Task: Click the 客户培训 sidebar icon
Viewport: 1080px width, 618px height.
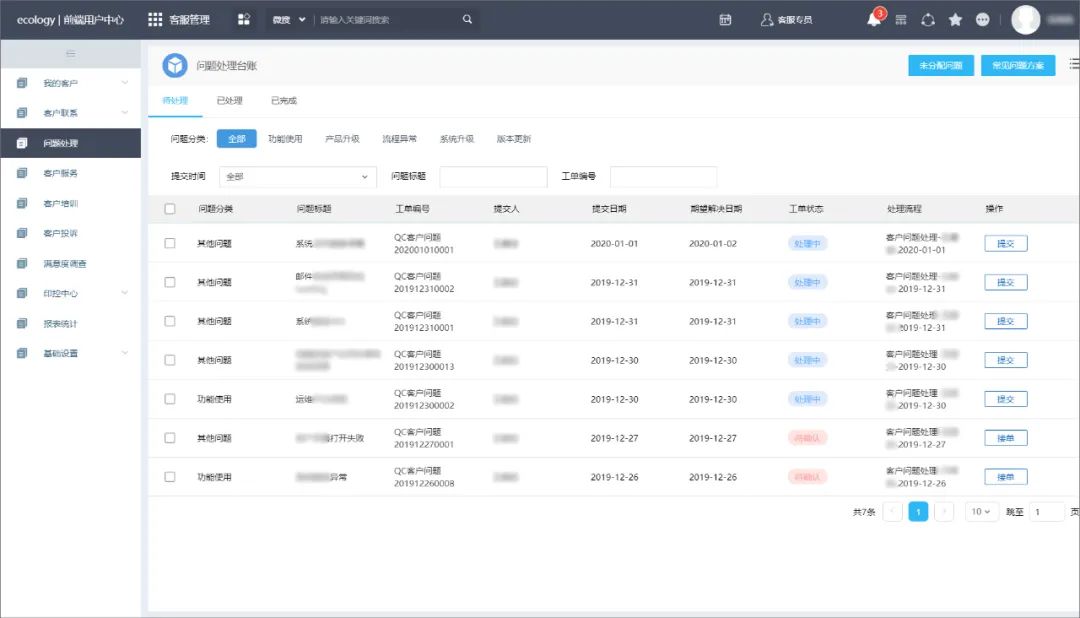Action: (x=22, y=203)
